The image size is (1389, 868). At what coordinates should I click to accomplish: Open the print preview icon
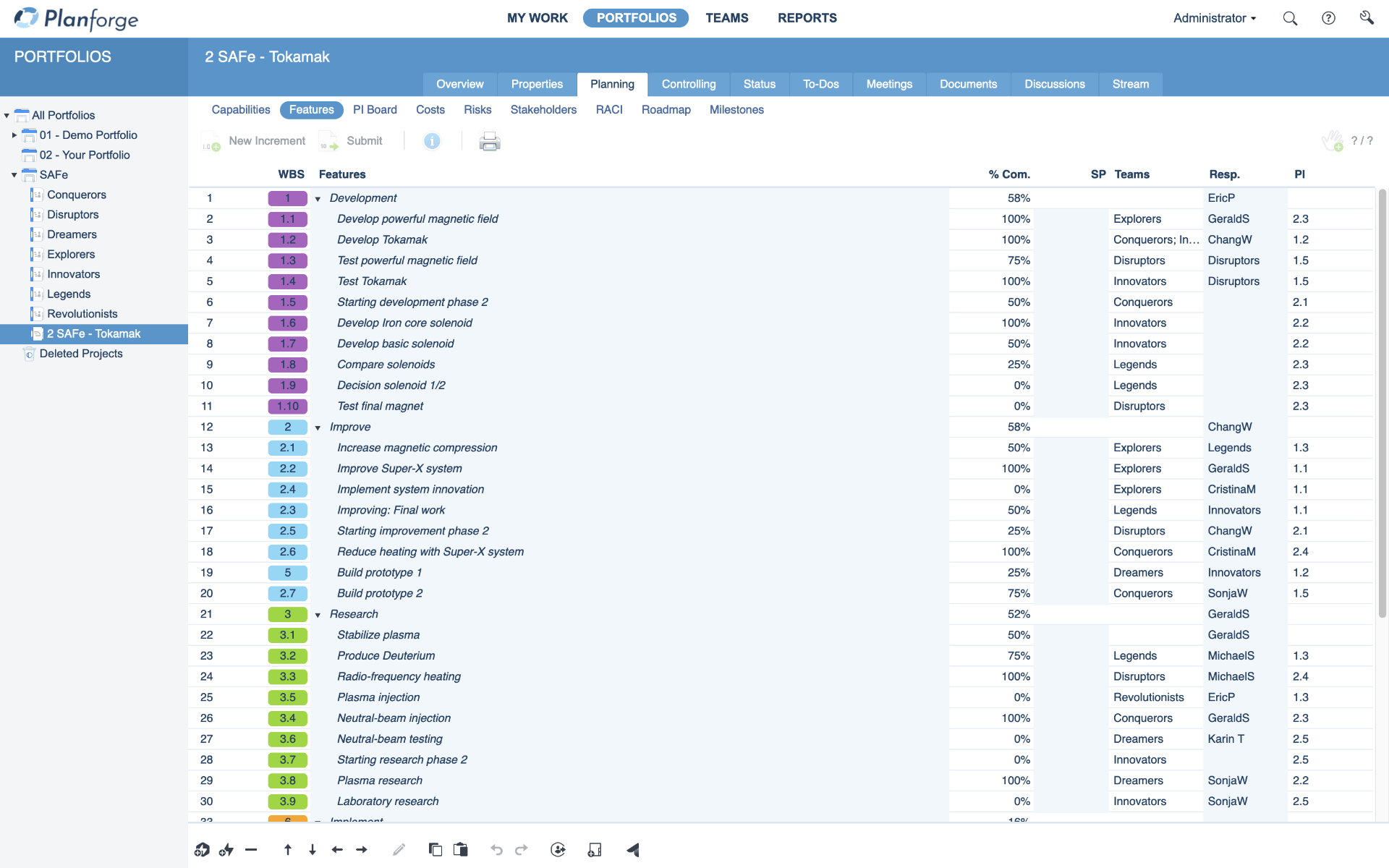coord(489,141)
